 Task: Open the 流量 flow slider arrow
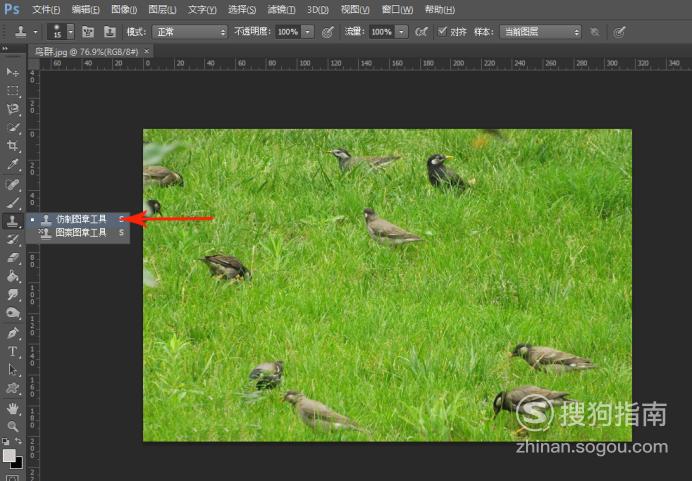pos(401,32)
